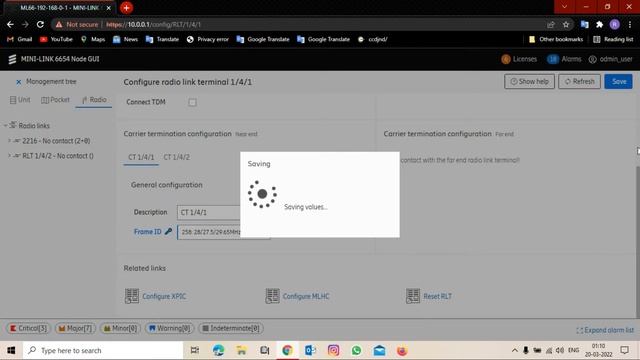The image size is (640, 360).
Task: Expand the RLT 1/4/2 node
Action: coord(9,156)
